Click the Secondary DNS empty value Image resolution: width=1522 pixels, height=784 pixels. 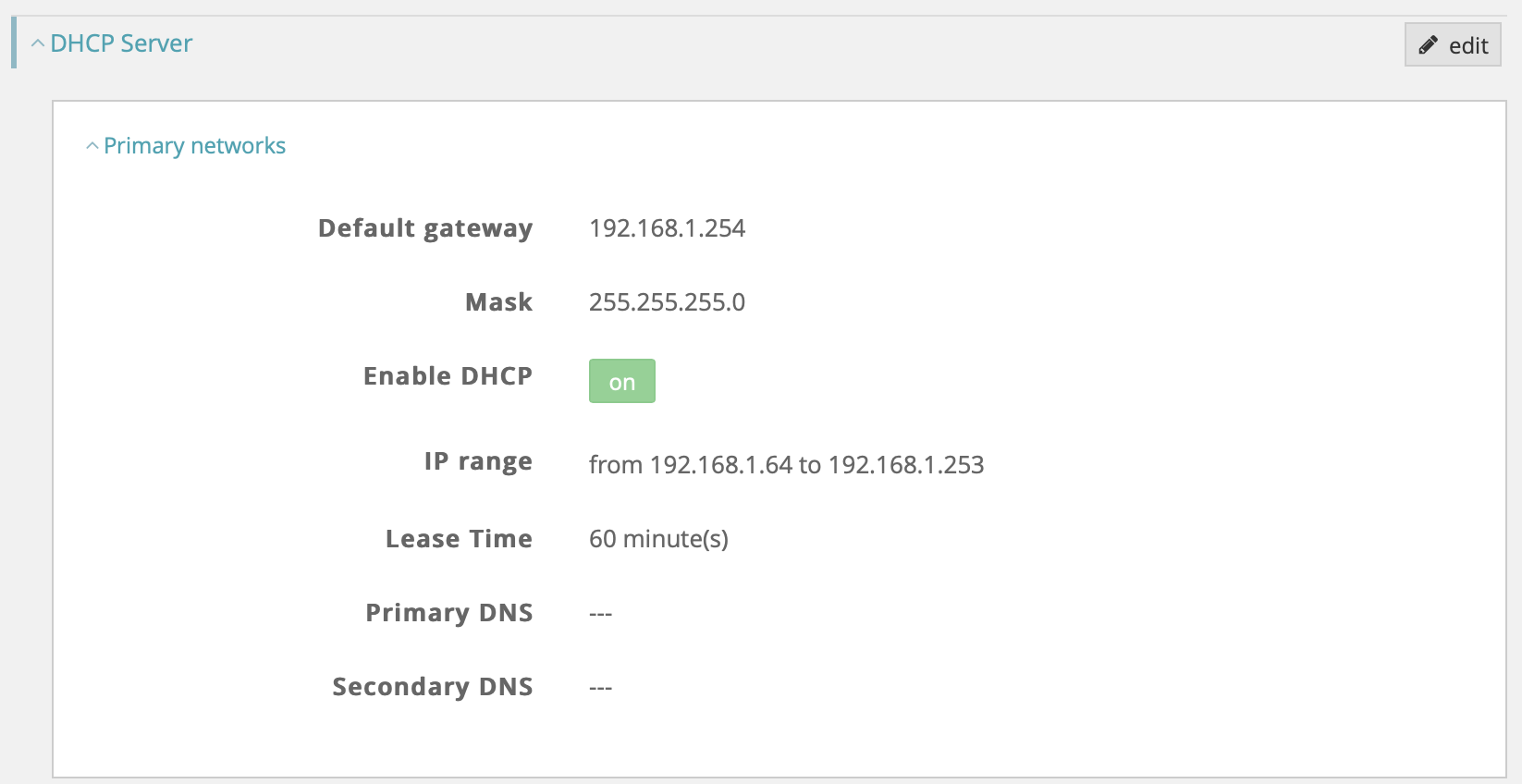601,688
